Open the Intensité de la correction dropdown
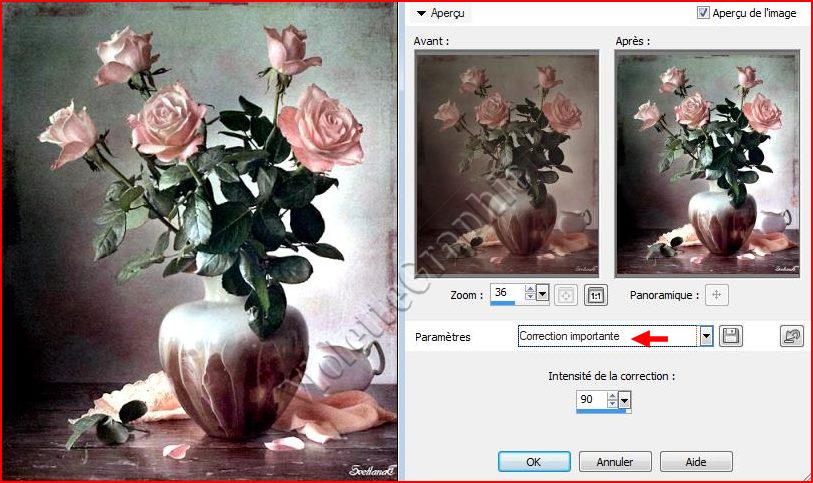Screen dimensions: 813x483 (x=626, y=400)
